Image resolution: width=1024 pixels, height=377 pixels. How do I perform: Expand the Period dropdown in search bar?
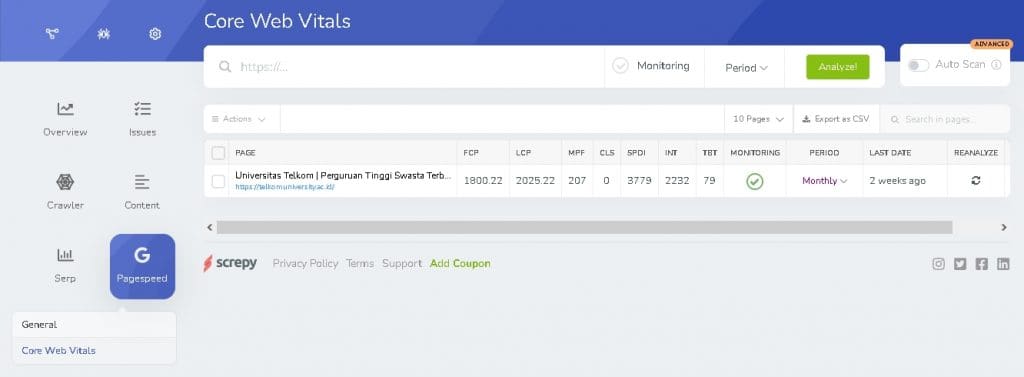746,67
